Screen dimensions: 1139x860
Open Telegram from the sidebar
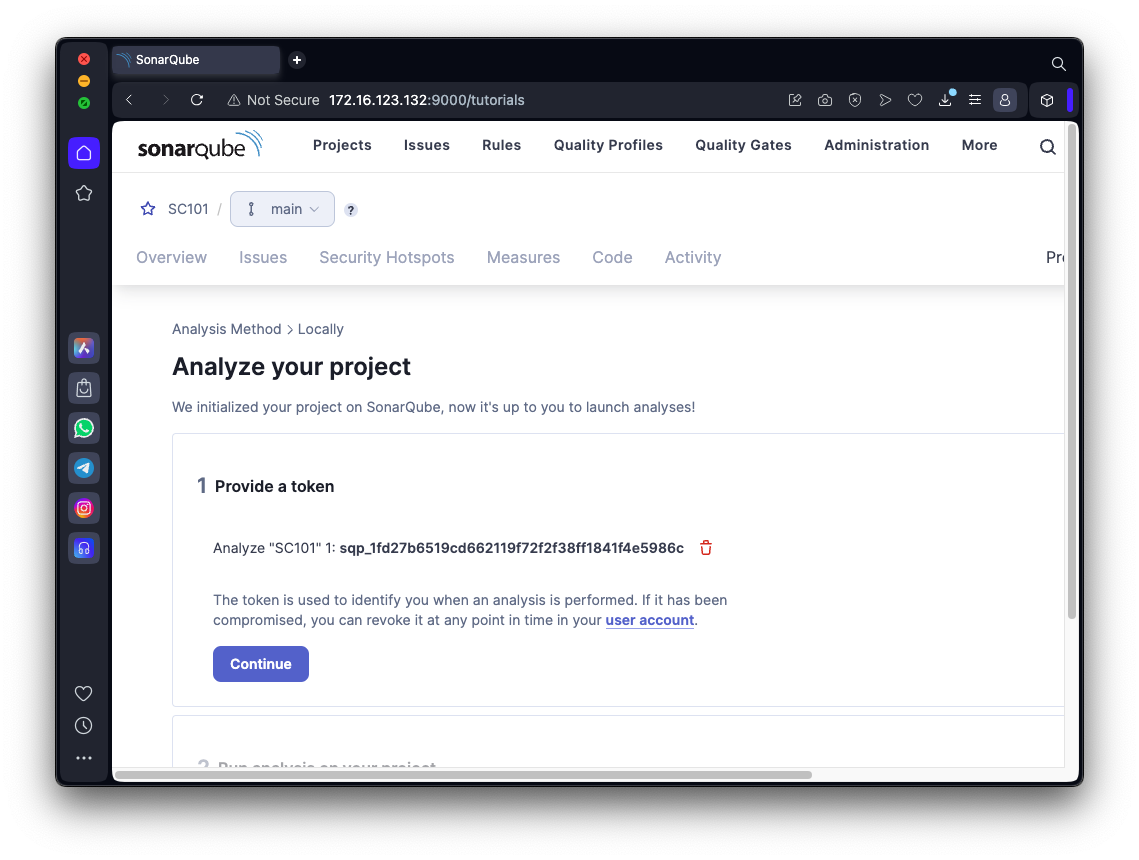pos(84,468)
